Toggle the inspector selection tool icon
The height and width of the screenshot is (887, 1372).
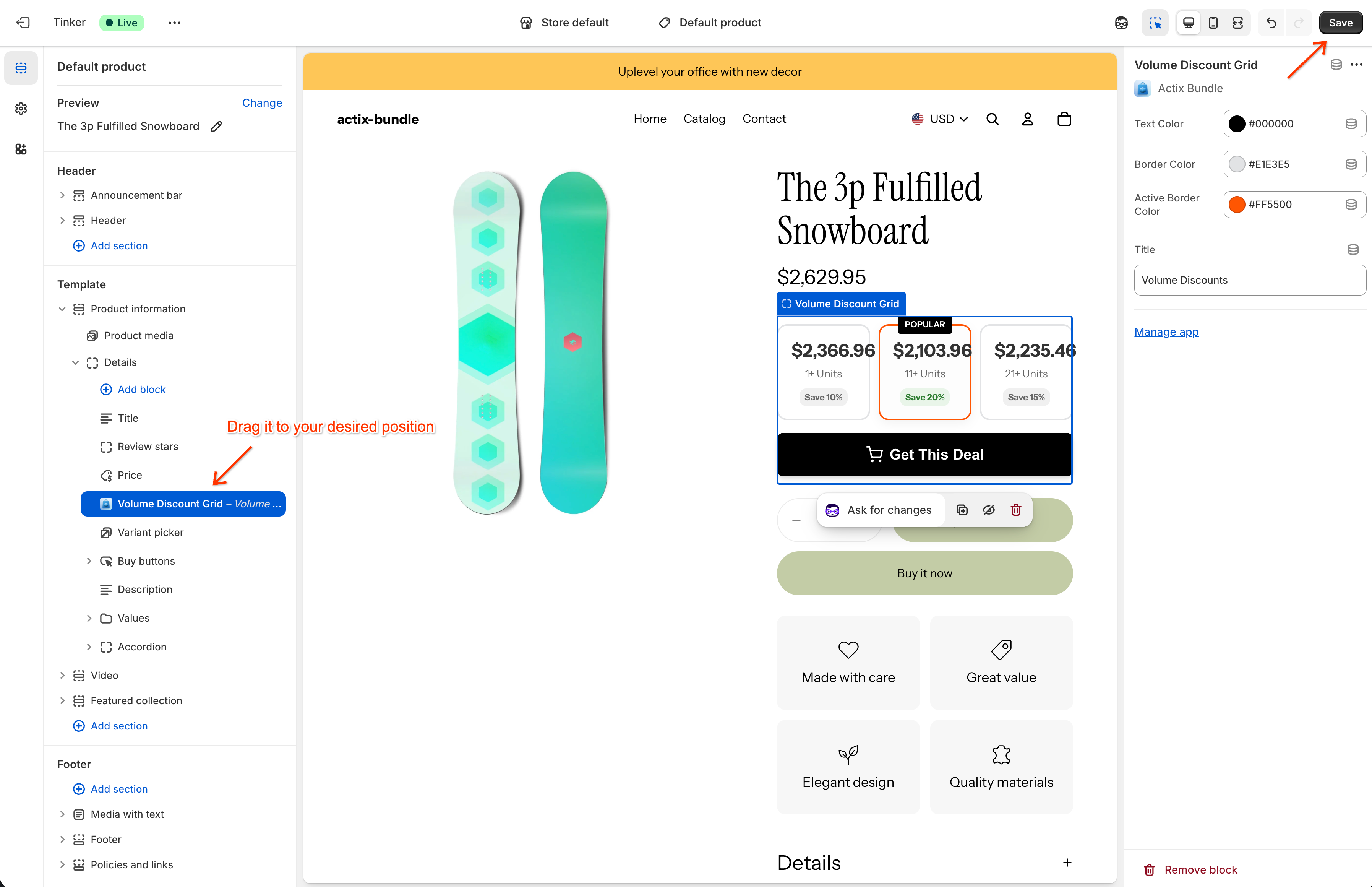click(x=1155, y=23)
